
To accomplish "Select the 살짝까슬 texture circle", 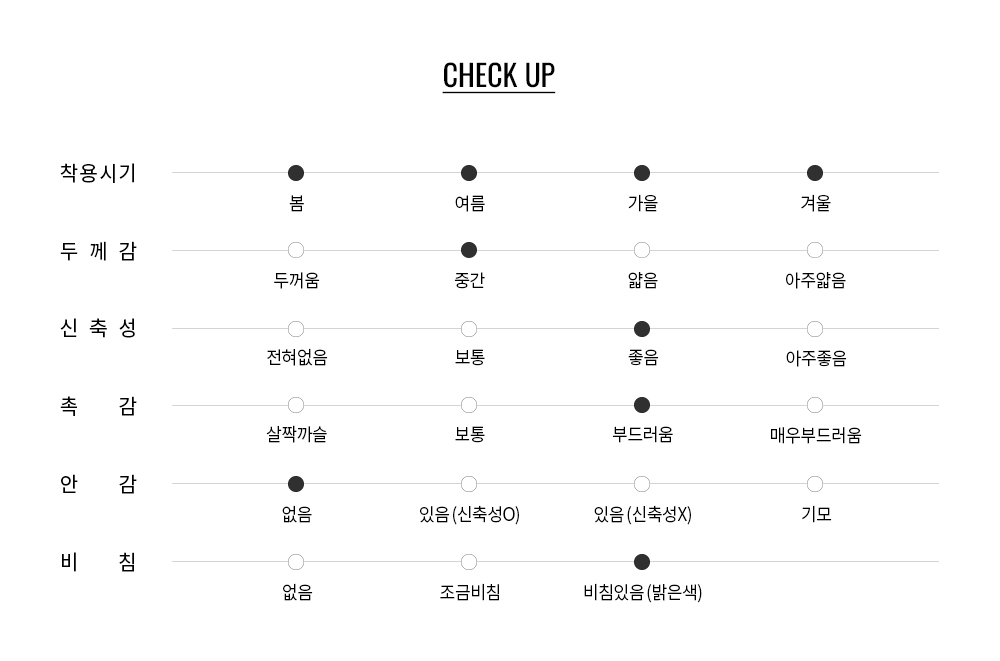I will [x=296, y=405].
